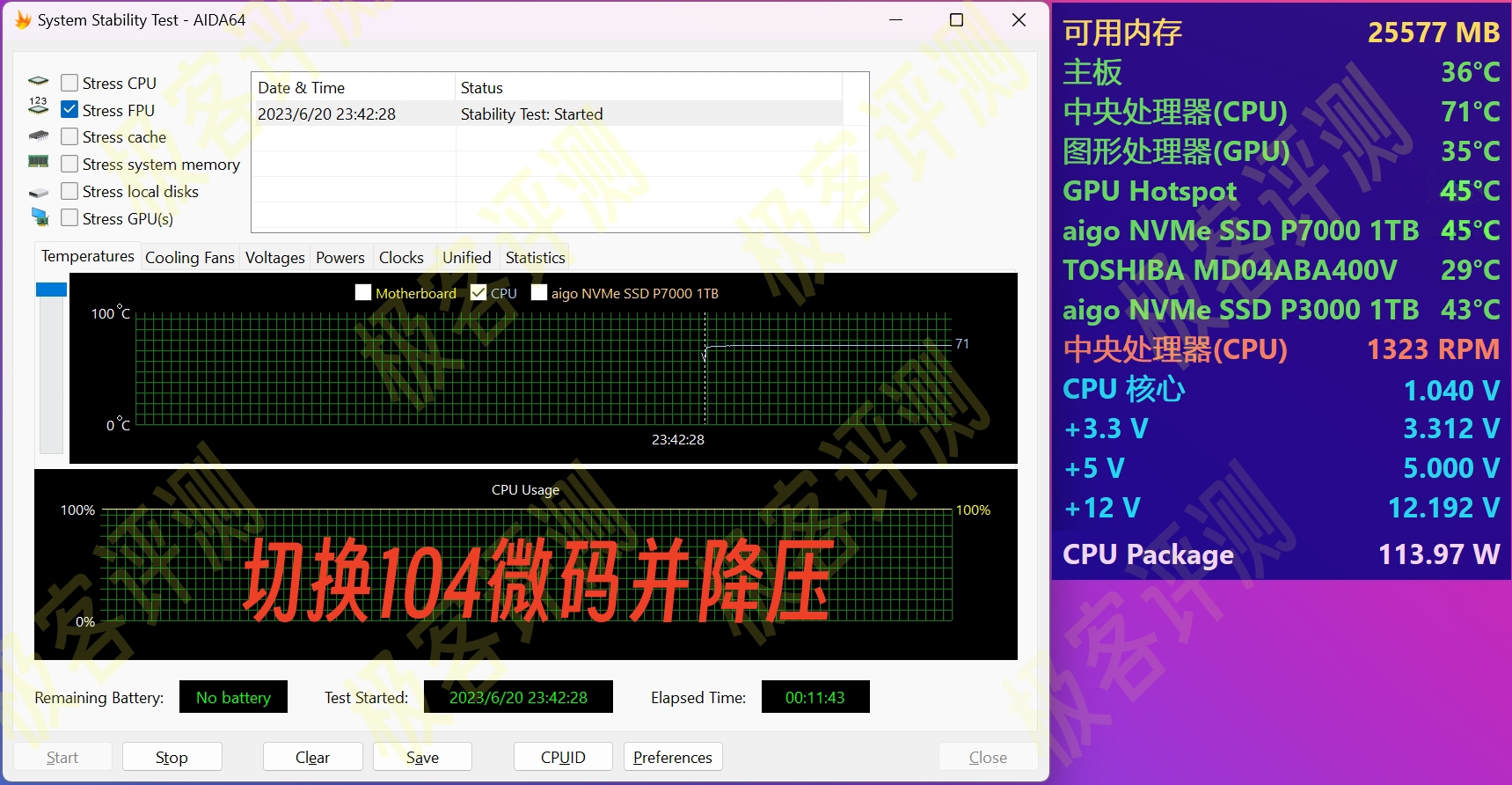Maximize the AIDA64 stability test window
1512x785 pixels.
pos(956,19)
